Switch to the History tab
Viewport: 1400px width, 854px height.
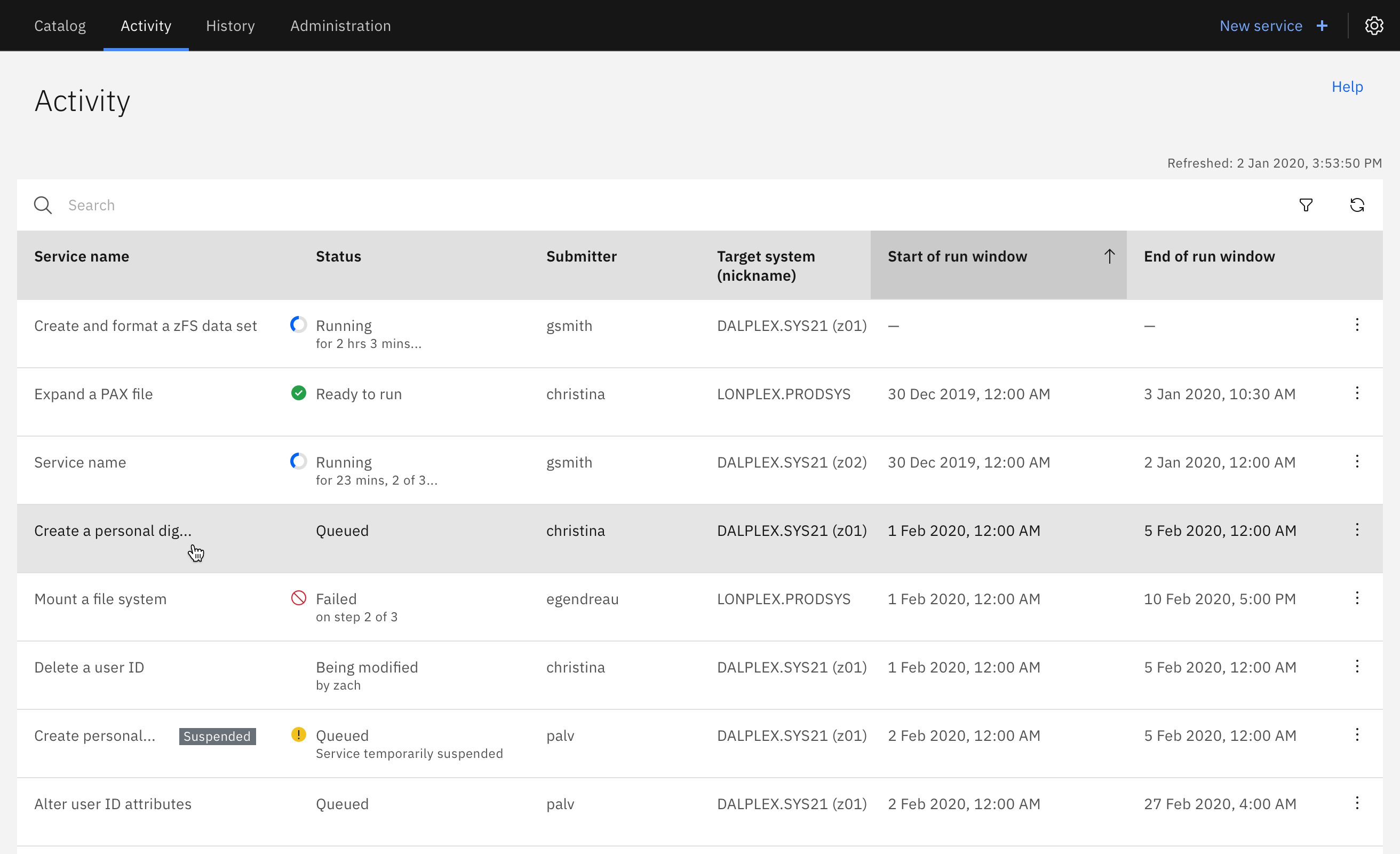(230, 26)
